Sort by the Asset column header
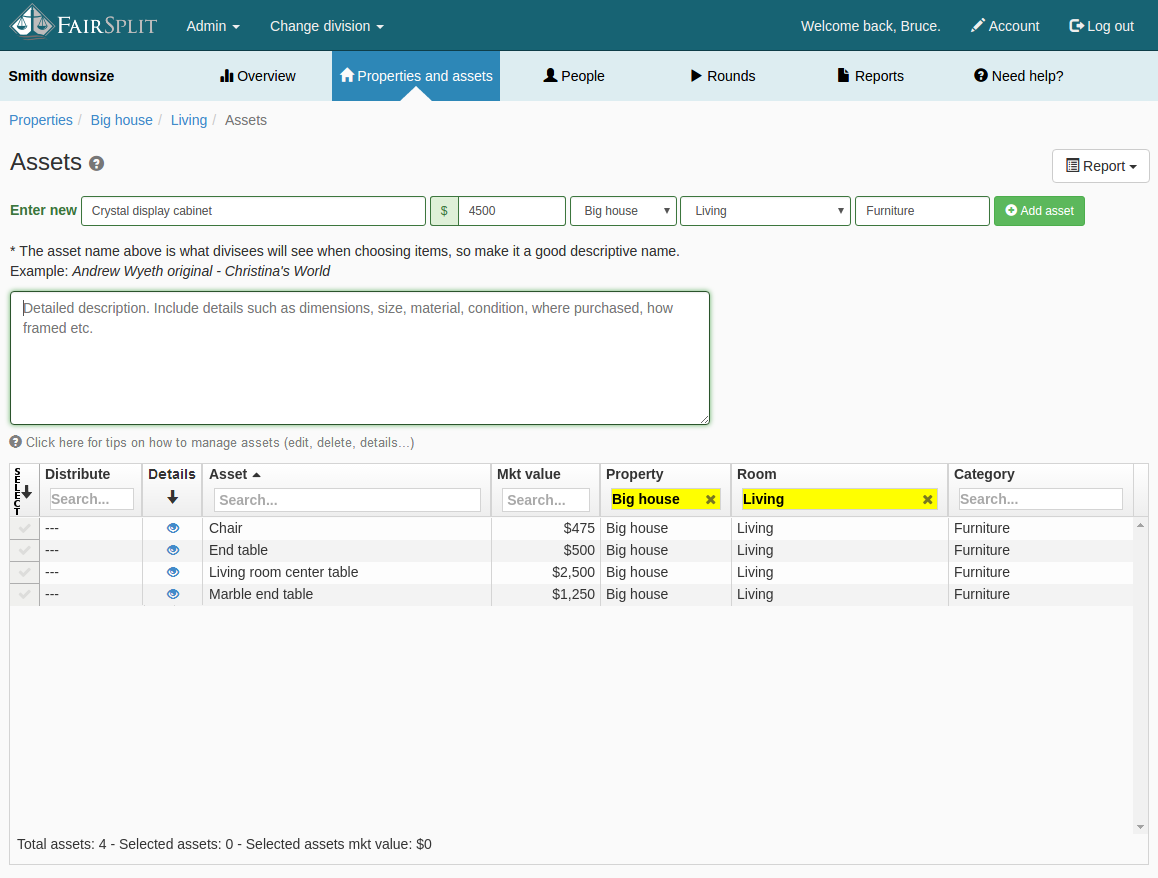 [234, 474]
